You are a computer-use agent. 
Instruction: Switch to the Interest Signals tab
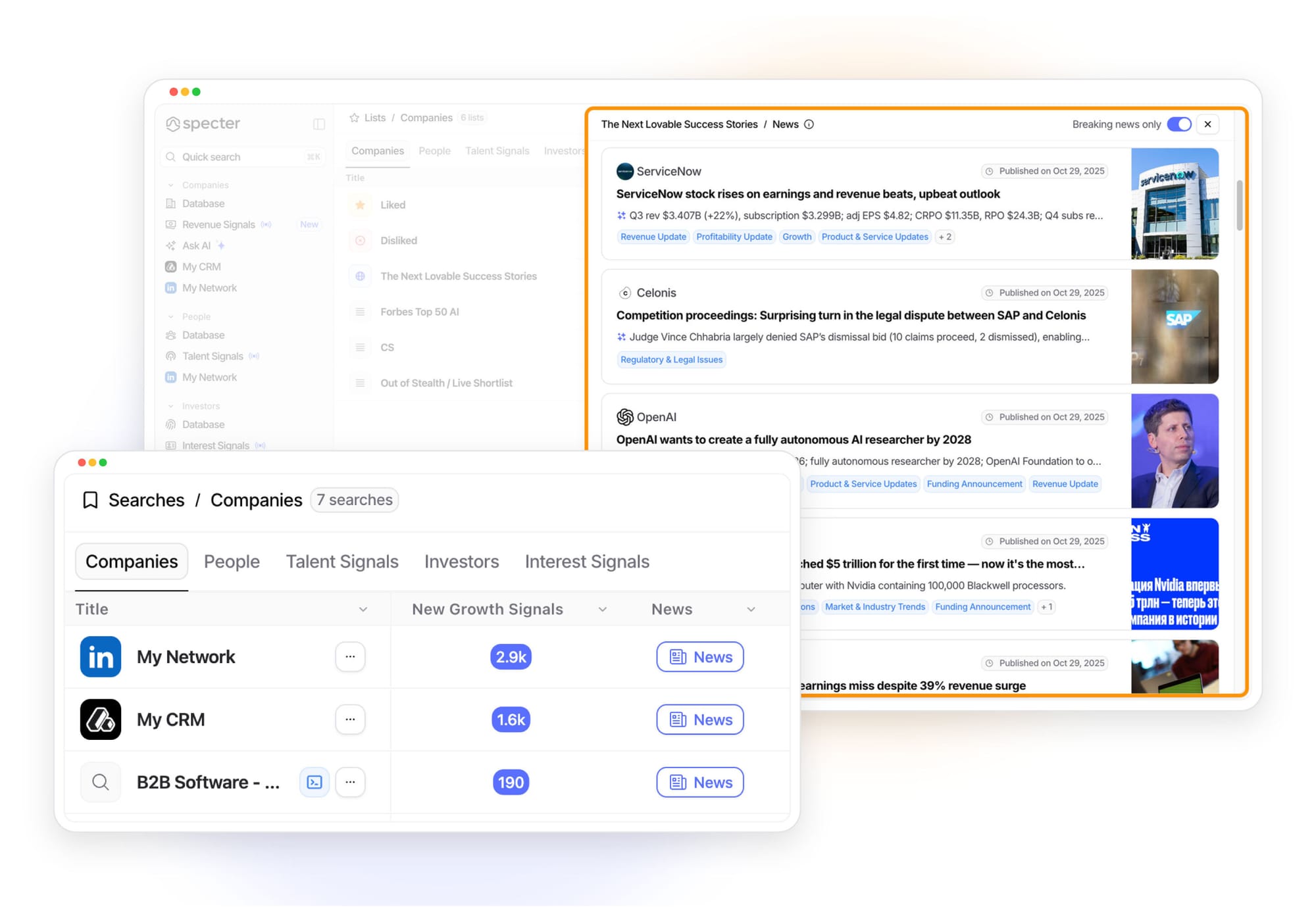(x=586, y=562)
